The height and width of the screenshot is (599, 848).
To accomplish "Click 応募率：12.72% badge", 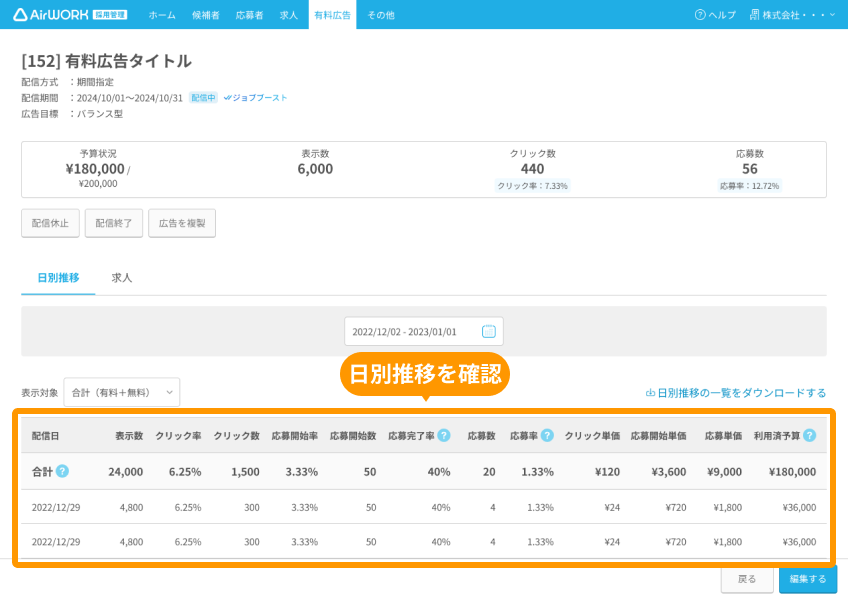I will (x=750, y=186).
